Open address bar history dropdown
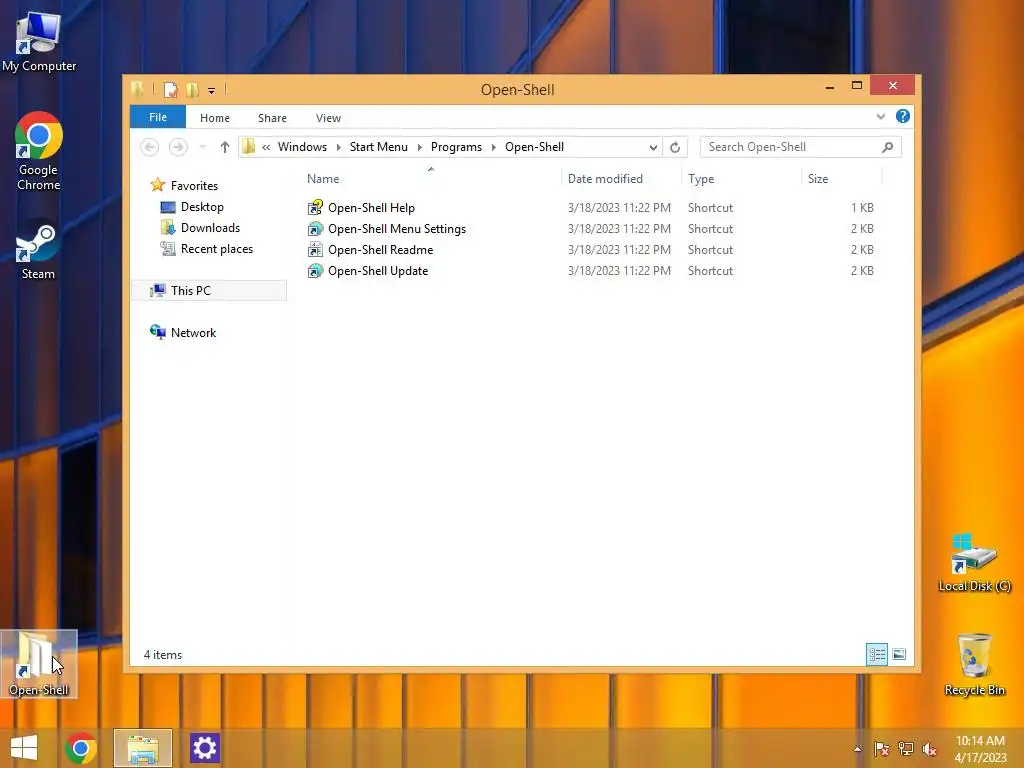The width and height of the screenshot is (1024, 768). (x=653, y=148)
